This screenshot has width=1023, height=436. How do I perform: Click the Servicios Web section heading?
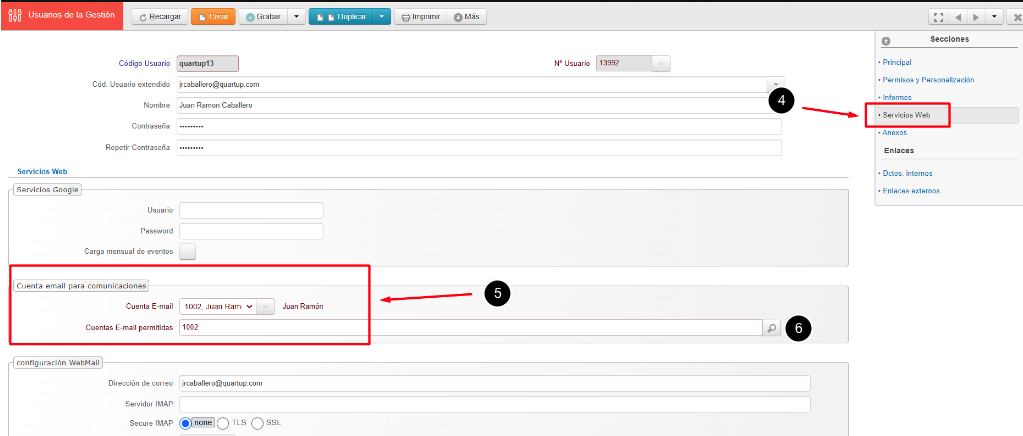point(43,171)
